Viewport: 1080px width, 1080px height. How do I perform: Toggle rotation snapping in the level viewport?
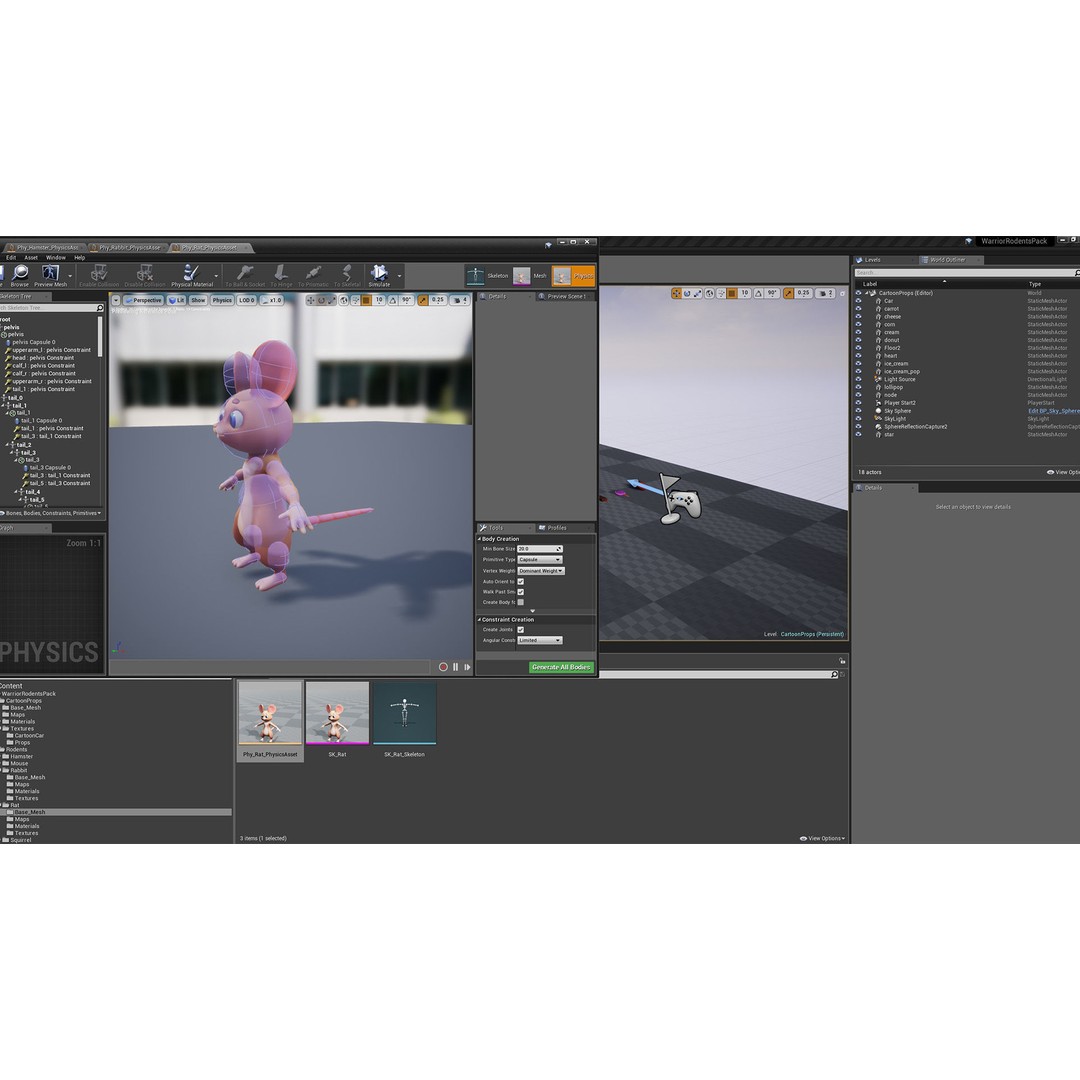pyautogui.click(x=758, y=293)
